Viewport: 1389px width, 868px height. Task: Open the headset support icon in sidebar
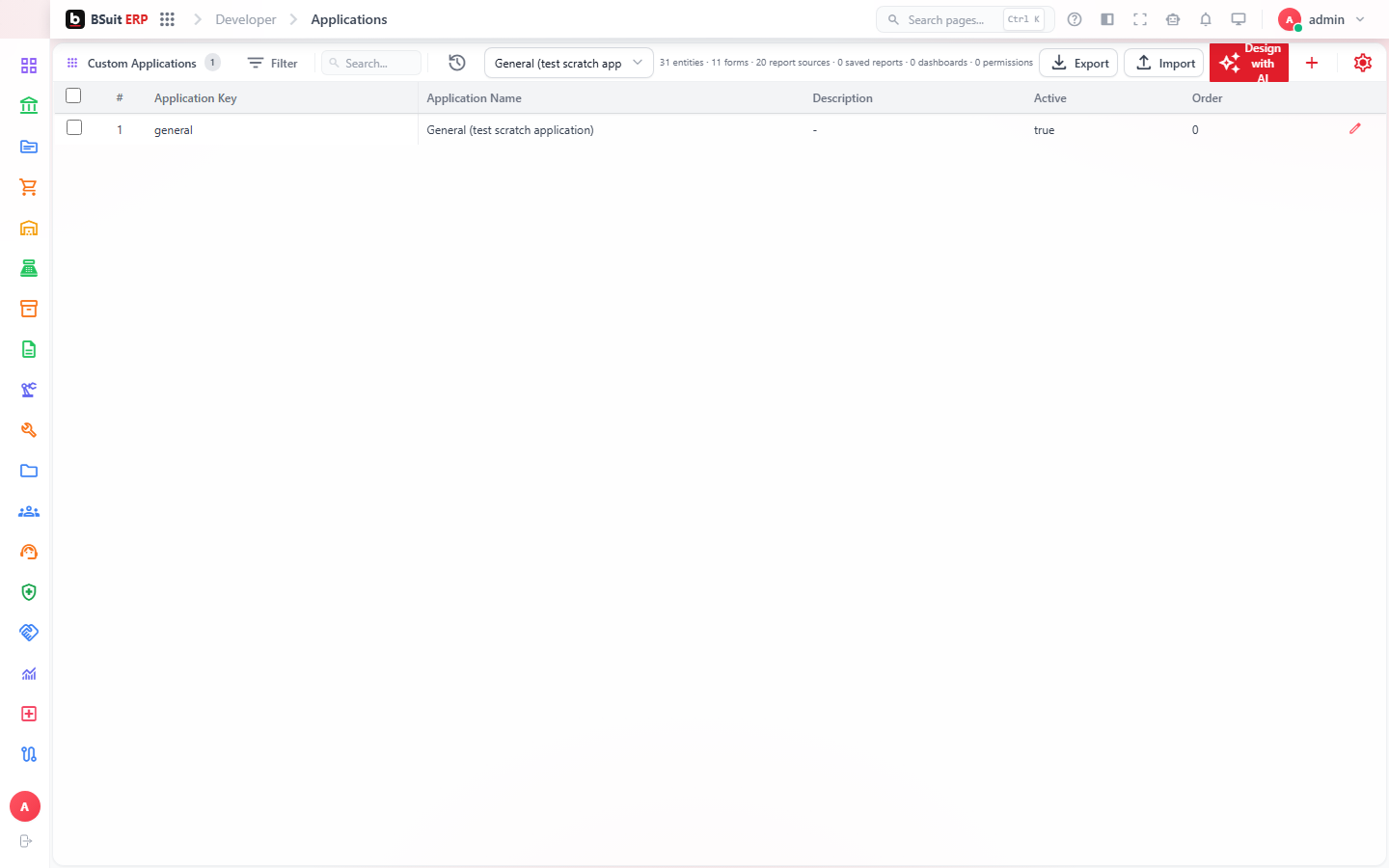(29, 552)
